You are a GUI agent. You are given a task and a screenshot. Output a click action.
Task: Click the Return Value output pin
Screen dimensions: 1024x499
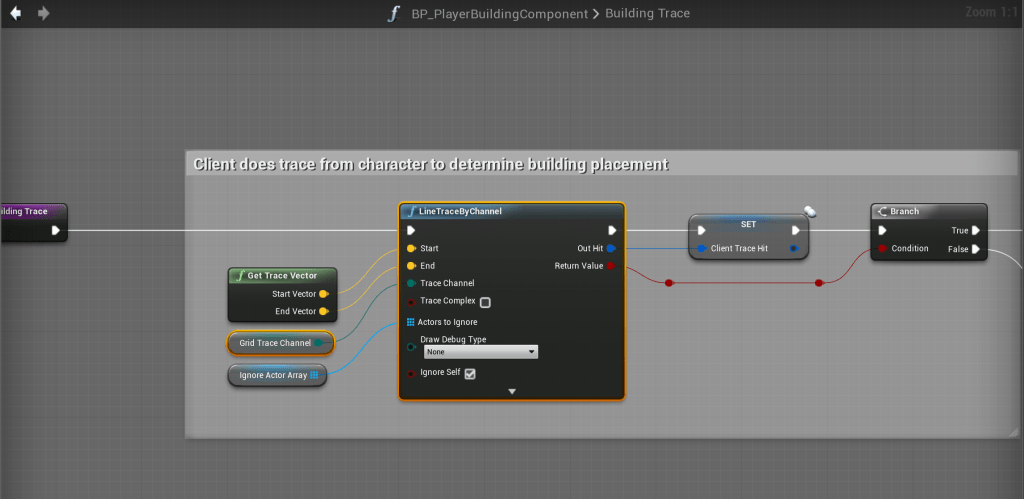[611, 266]
